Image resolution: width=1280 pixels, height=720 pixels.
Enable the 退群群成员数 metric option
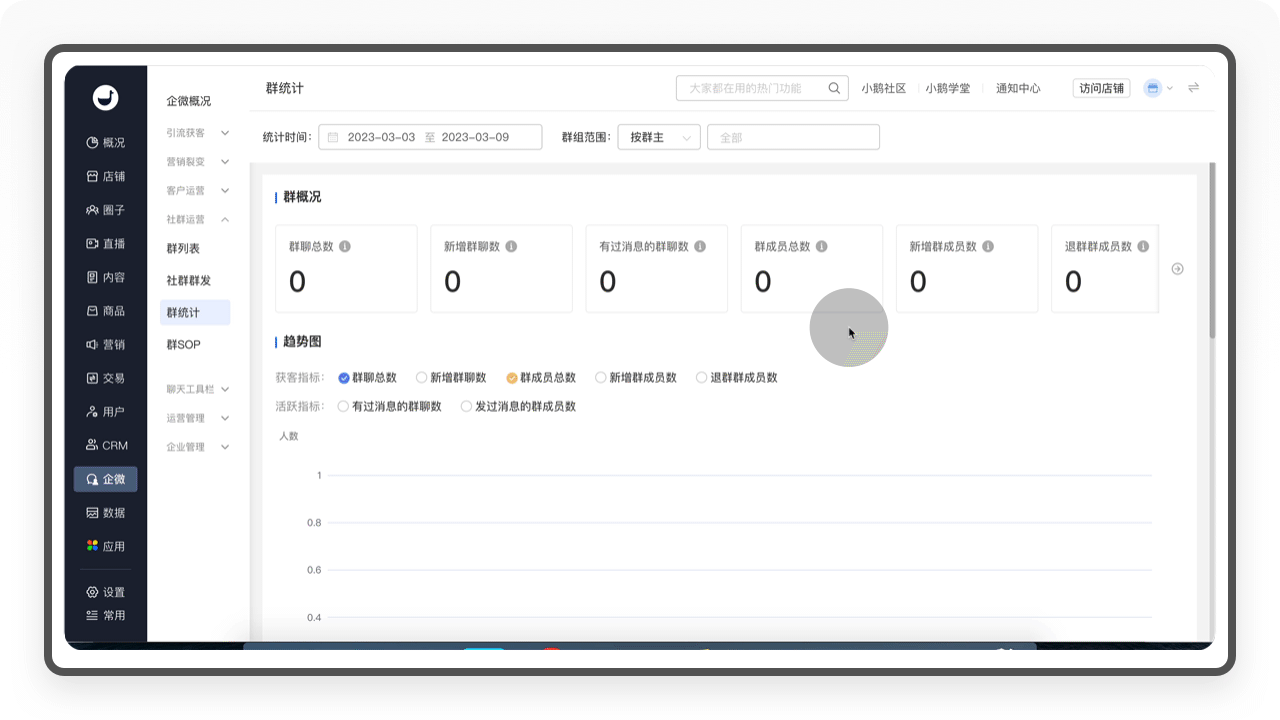click(702, 378)
